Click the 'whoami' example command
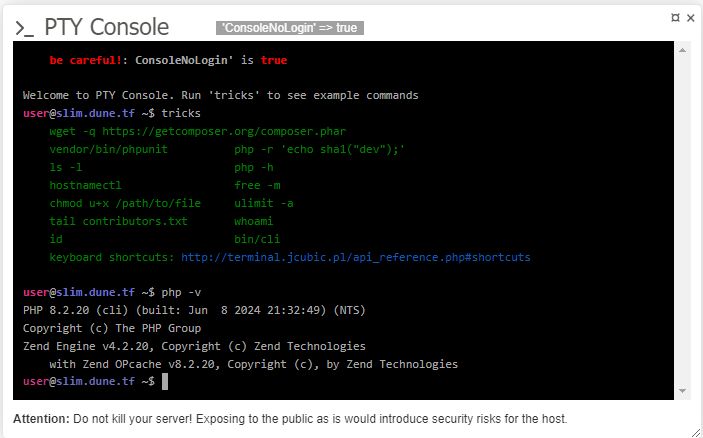The width and height of the screenshot is (703, 438). [x=253, y=221]
